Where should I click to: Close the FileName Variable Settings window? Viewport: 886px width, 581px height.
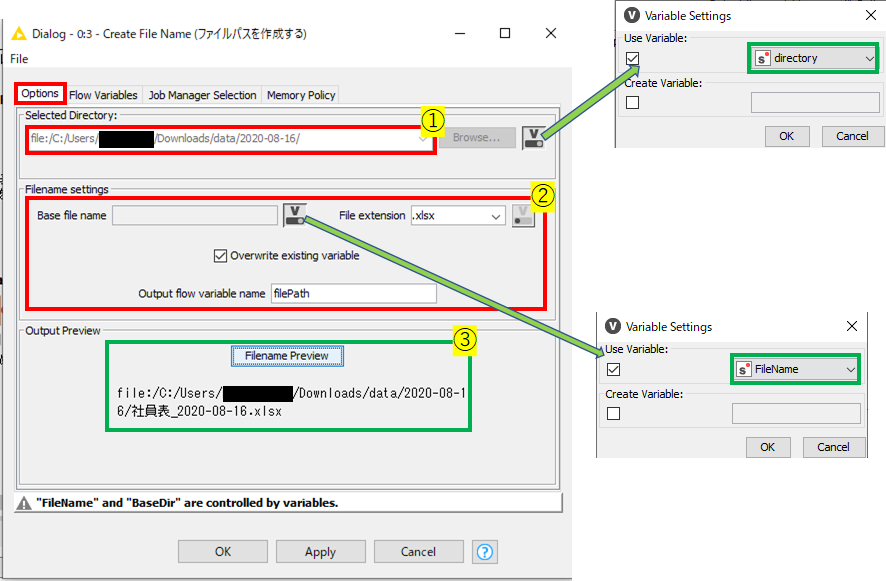tap(852, 326)
